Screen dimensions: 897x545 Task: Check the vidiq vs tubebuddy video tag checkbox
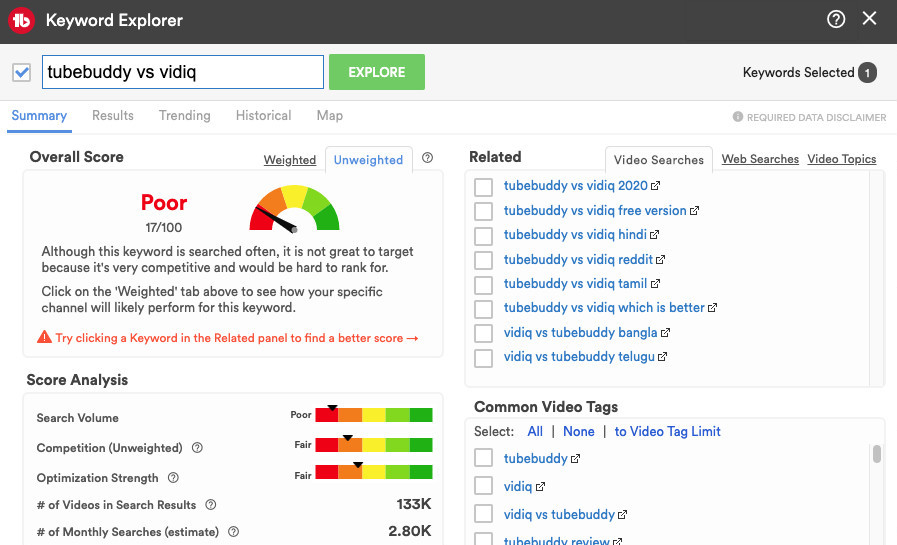483,514
